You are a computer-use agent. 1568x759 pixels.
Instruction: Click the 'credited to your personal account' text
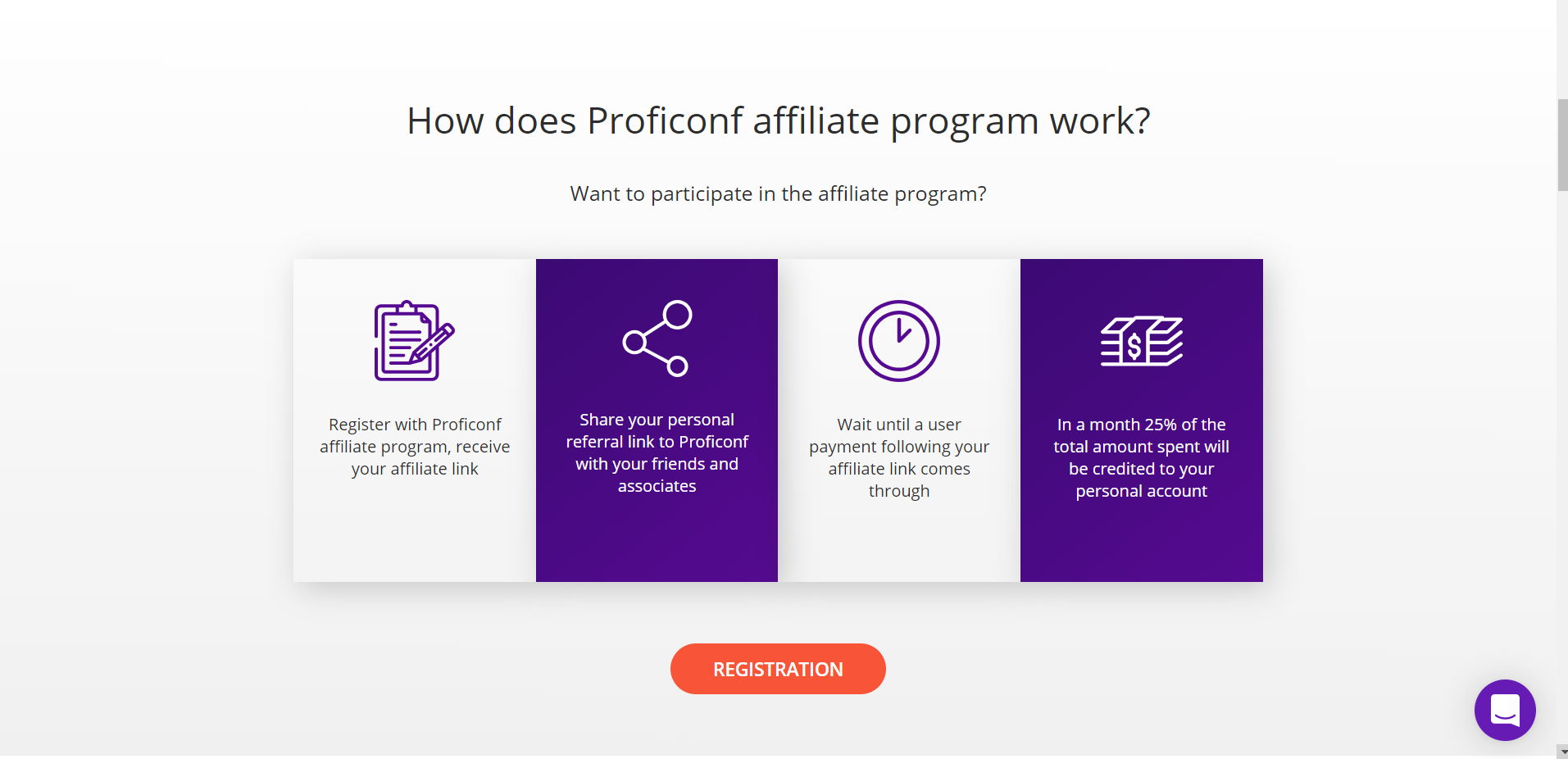[1142, 479]
